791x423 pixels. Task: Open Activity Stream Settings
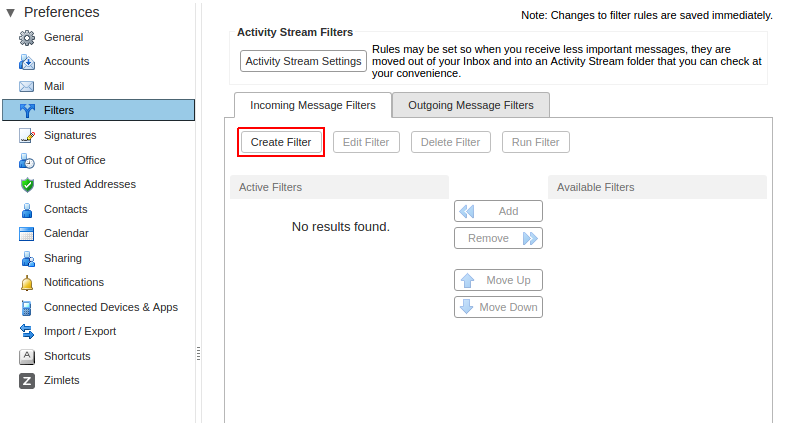(303, 61)
